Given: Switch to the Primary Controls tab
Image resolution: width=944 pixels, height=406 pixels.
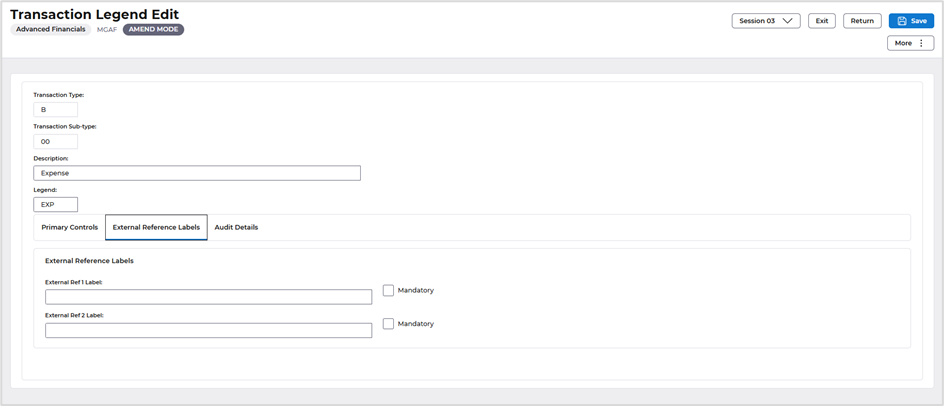Looking at the screenshot, I should coord(70,228).
